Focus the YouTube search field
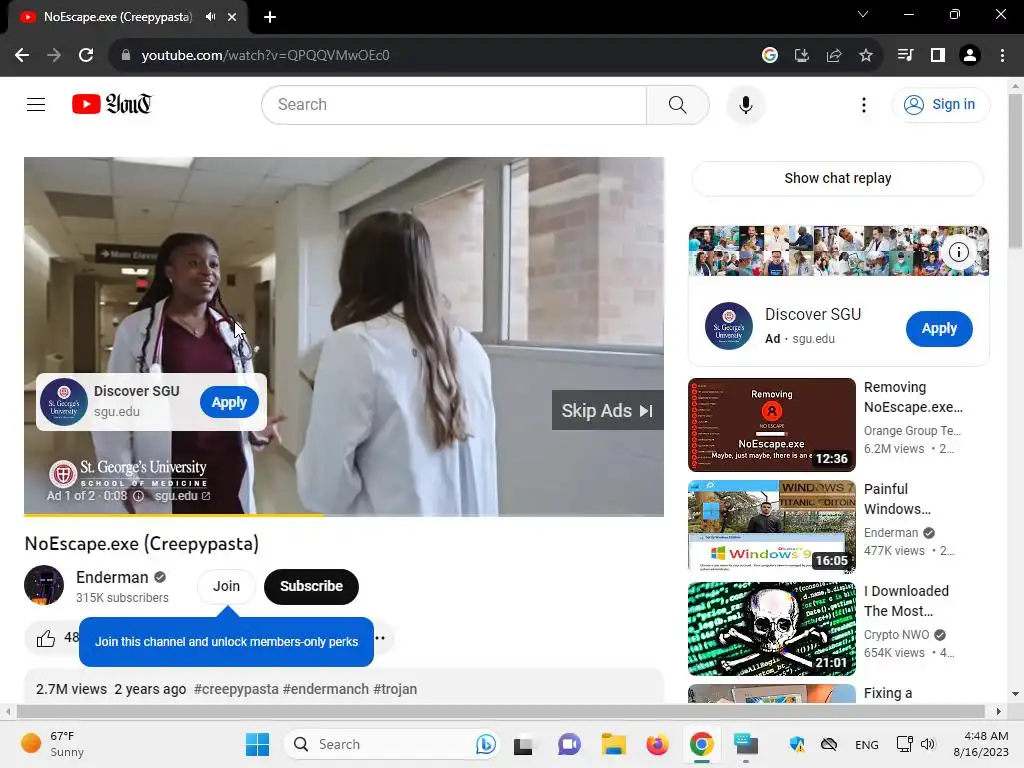This screenshot has width=1024, height=768. tap(454, 104)
